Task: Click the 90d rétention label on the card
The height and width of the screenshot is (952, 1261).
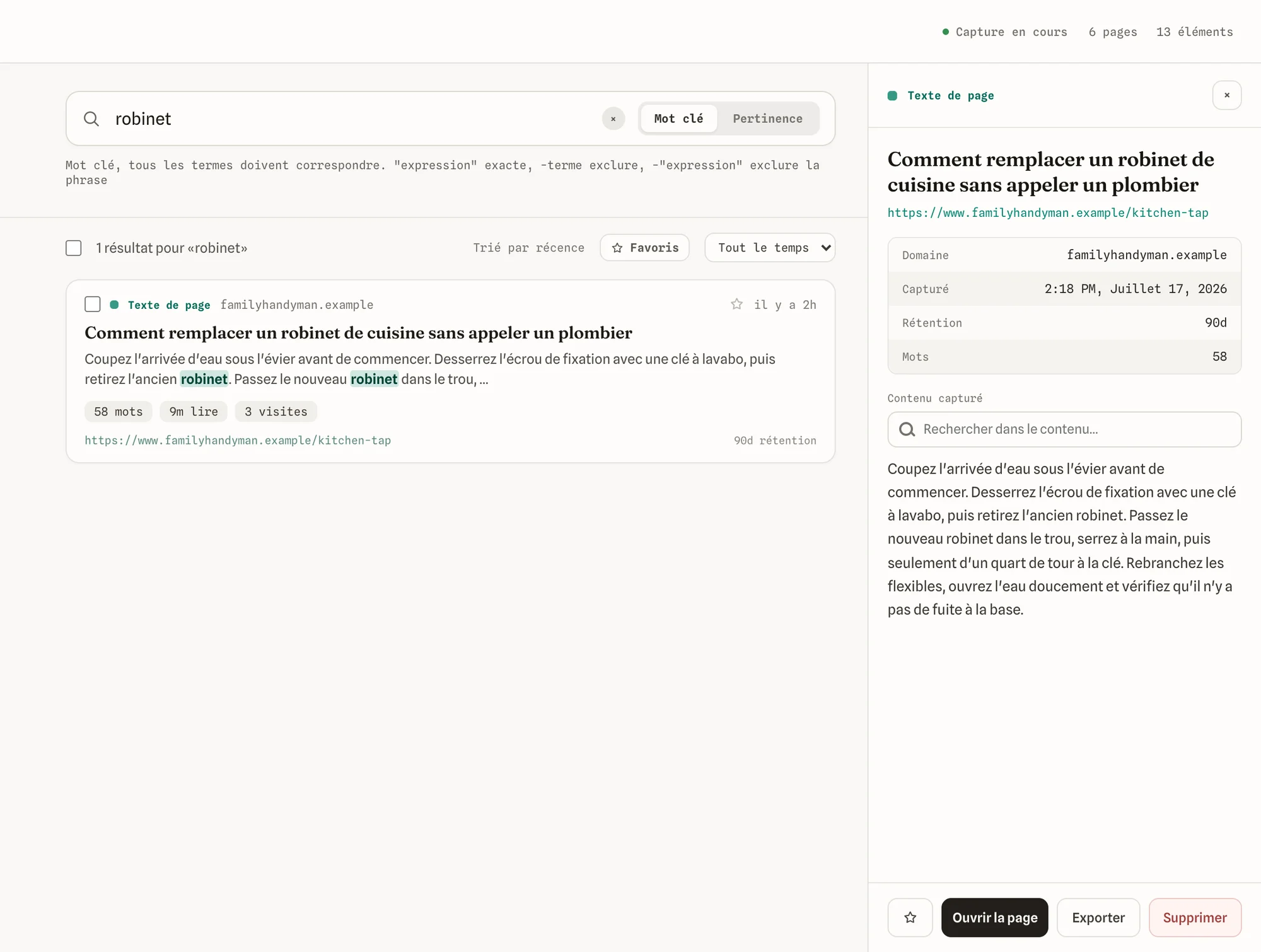Action: coord(775,441)
